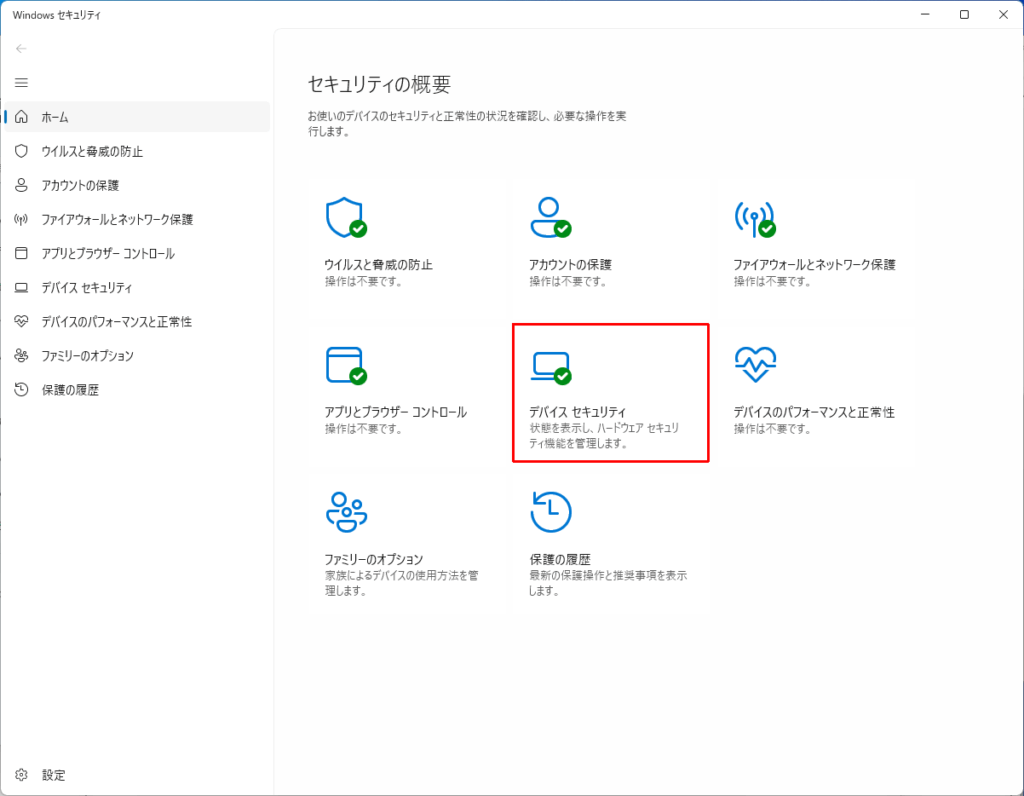The height and width of the screenshot is (796, 1024).
Task: Click the セキュリティの概要 page heading
Action: [x=379, y=84]
